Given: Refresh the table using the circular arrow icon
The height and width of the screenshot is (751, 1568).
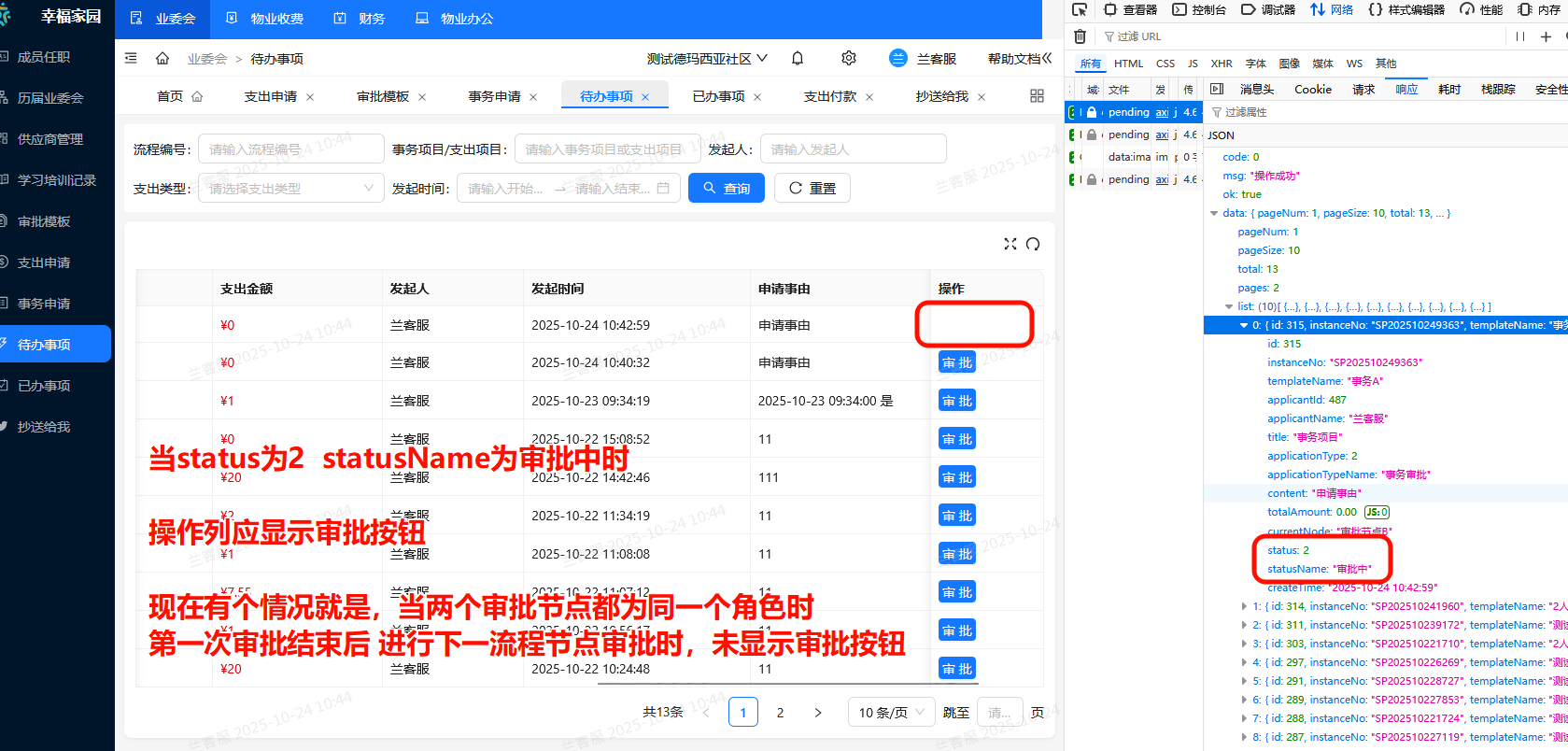Looking at the screenshot, I should [x=1033, y=244].
